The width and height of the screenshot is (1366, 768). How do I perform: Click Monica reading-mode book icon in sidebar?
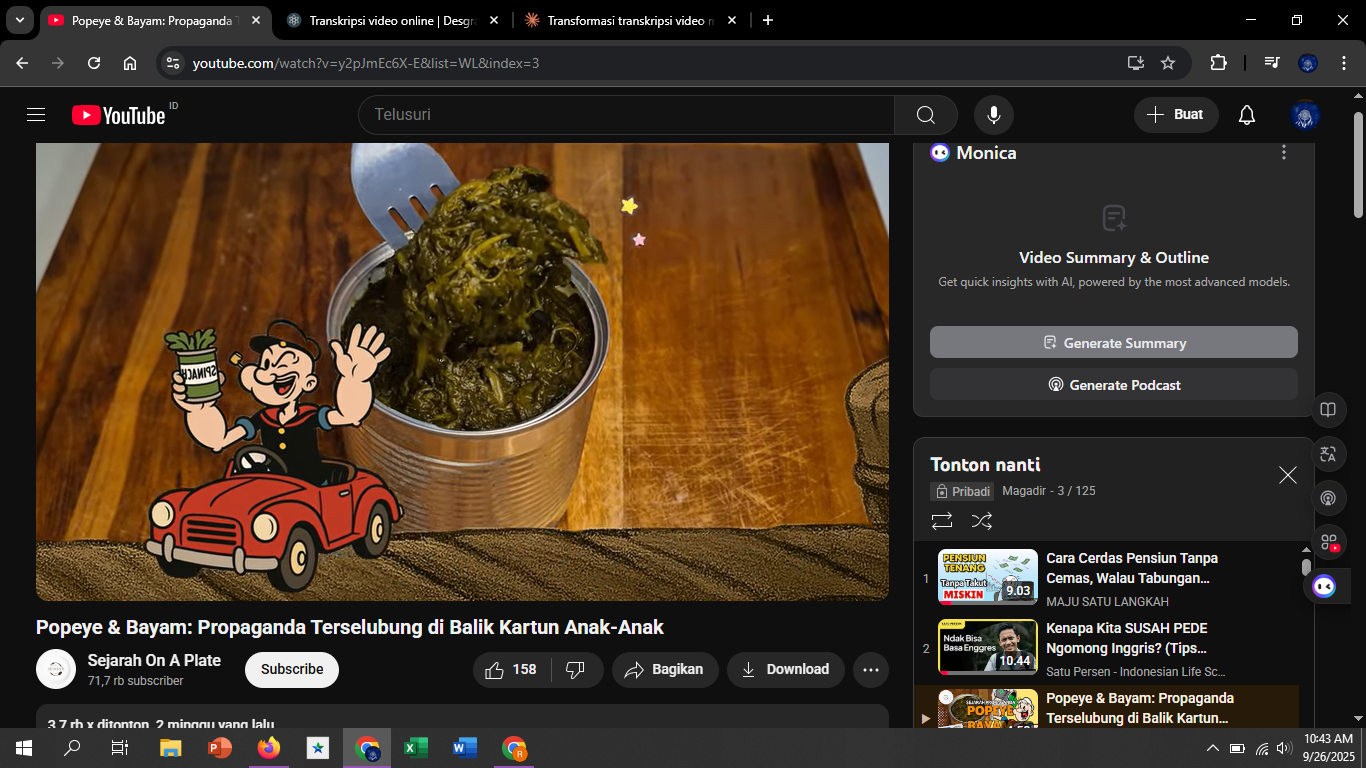click(x=1328, y=409)
